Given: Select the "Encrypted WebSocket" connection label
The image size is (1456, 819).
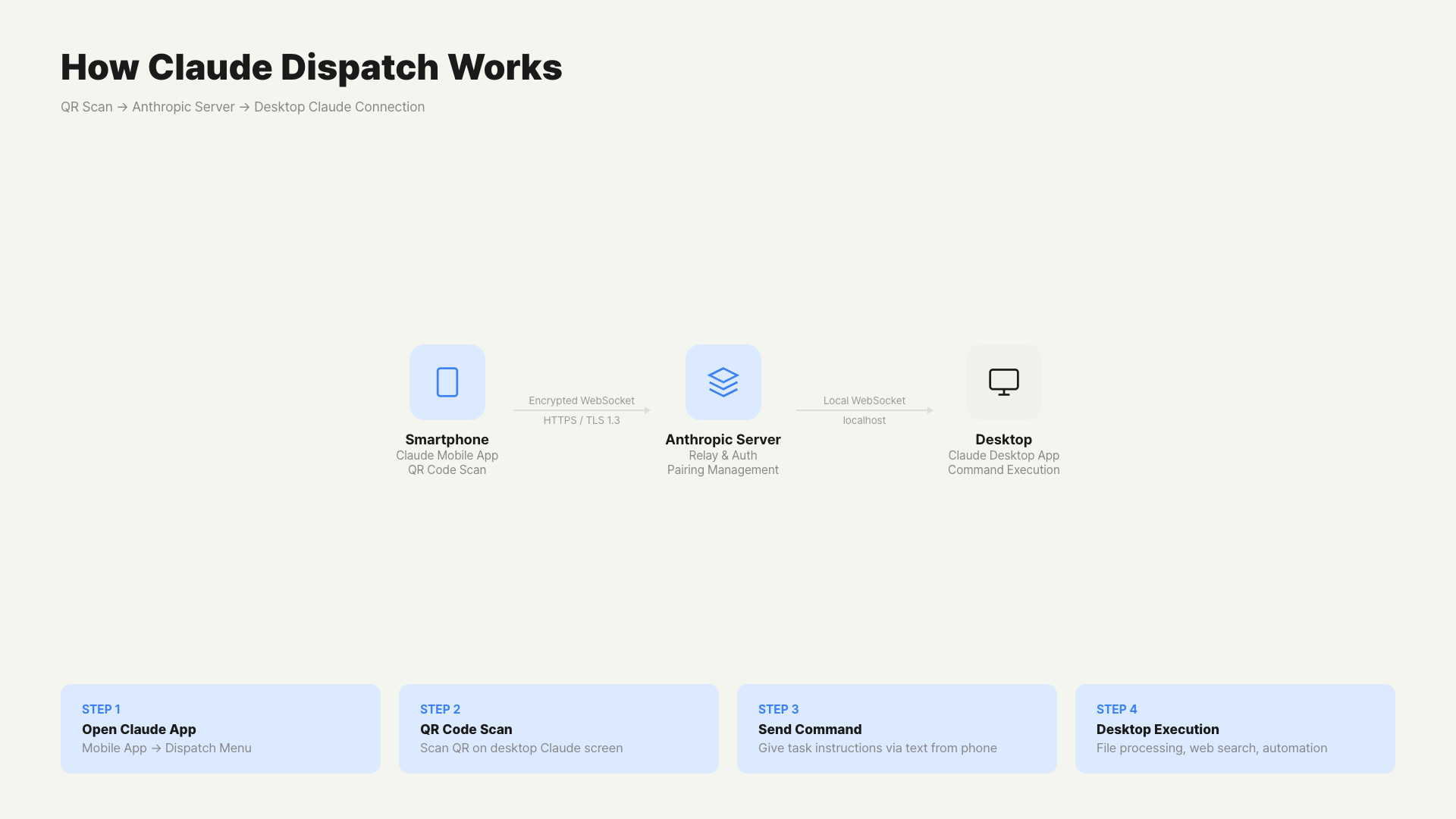Looking at the screenshot, I should click(x=582, y=400).
